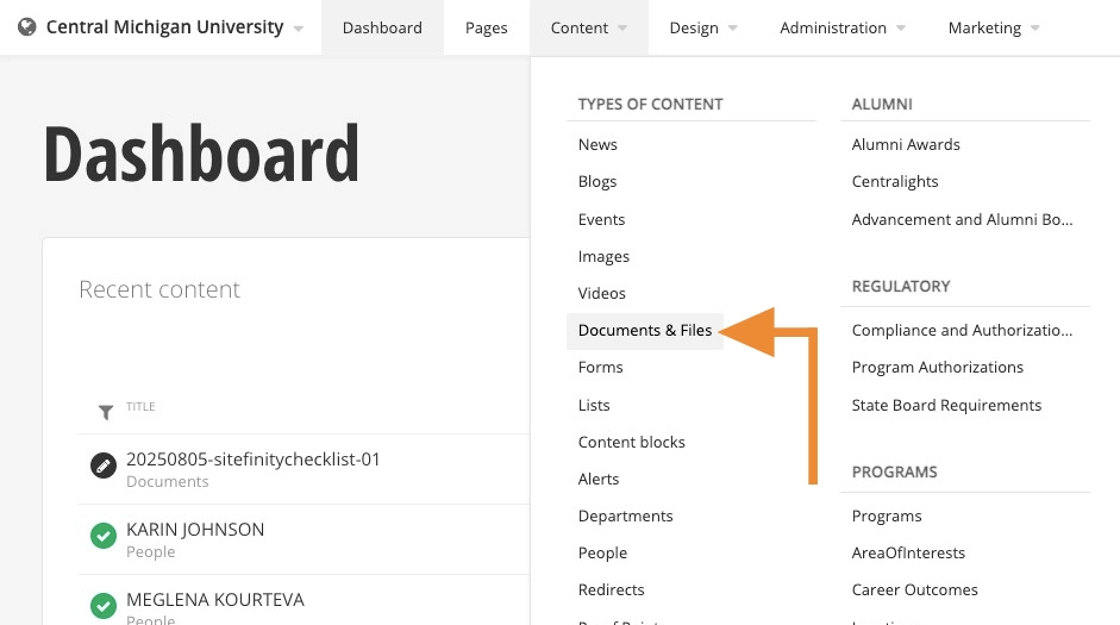Open KARIN JOHNSON recent item title

click(195, 529)
